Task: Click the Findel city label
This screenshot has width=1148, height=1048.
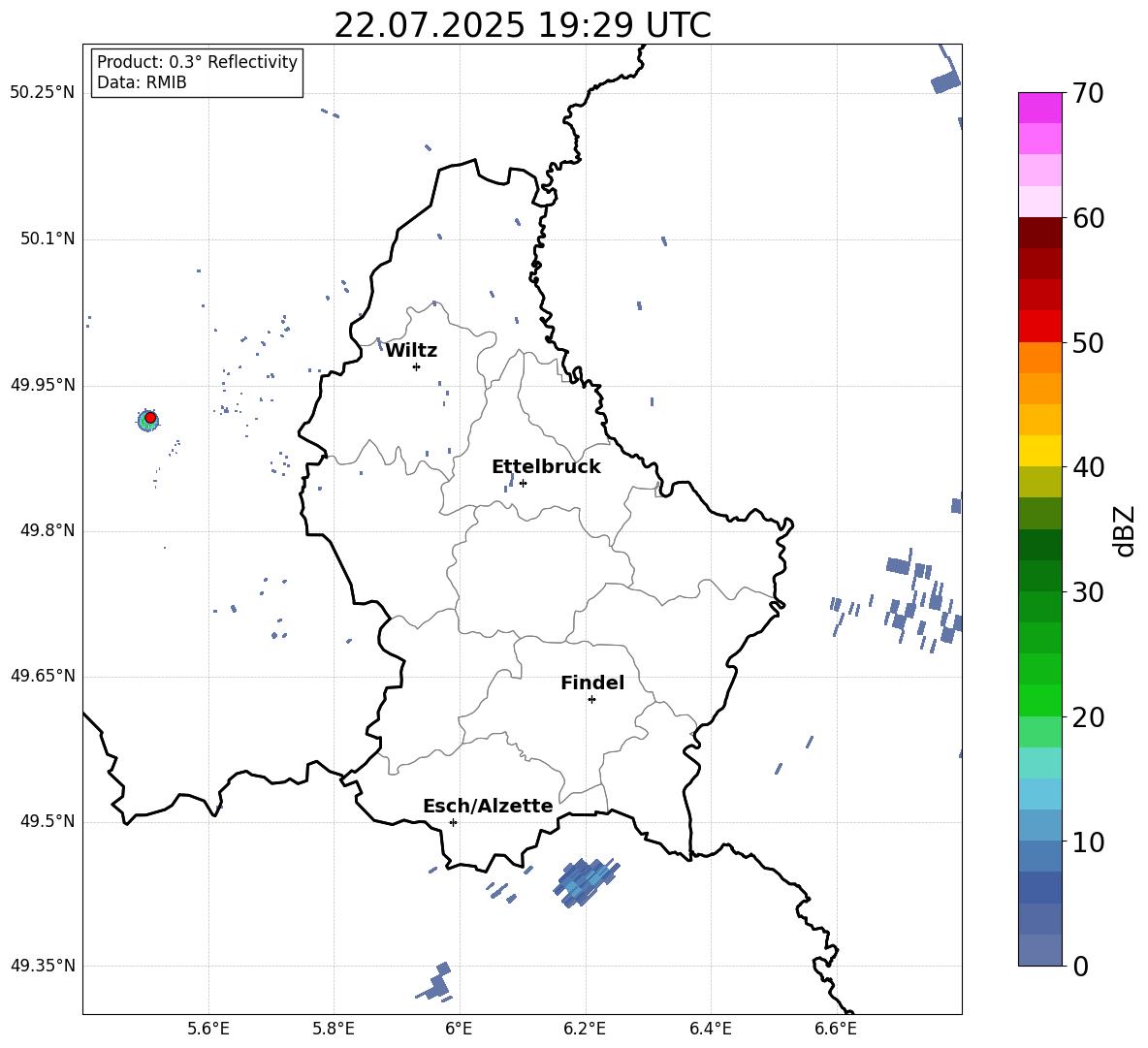Action: coord(592,683)
